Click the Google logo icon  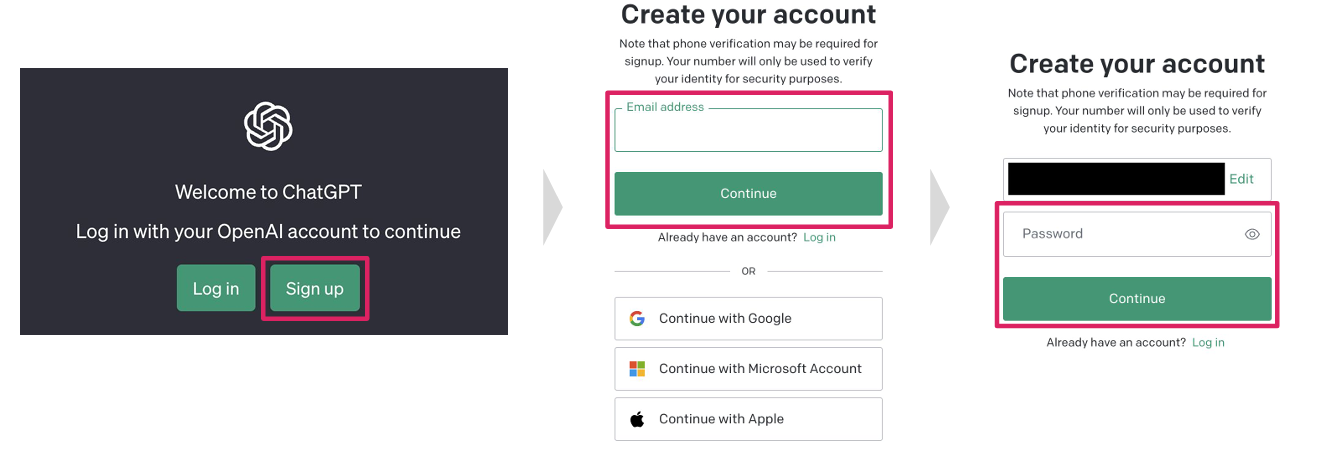[x=637, y=319]
